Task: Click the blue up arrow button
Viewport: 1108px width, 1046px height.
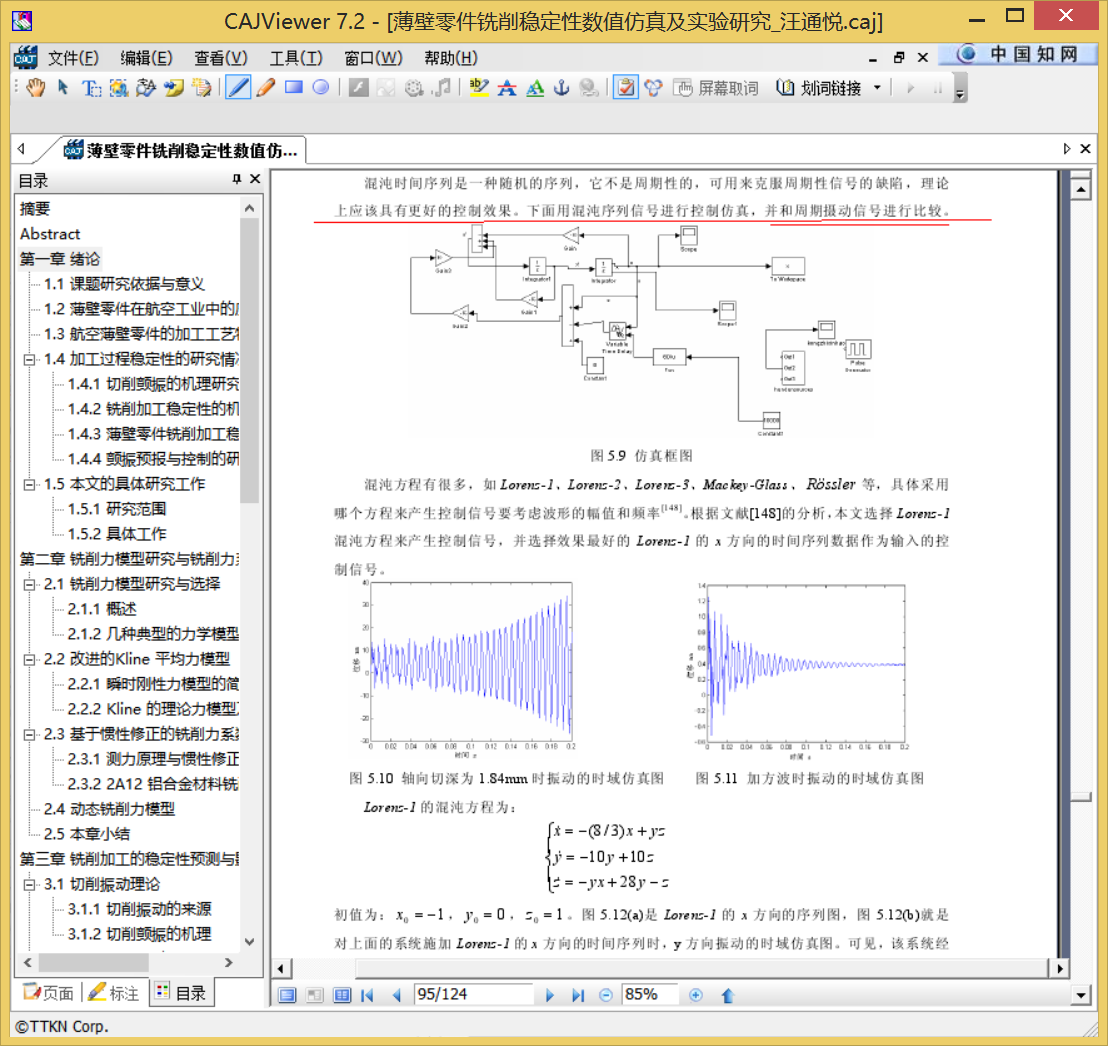Action: pos(728,995)
